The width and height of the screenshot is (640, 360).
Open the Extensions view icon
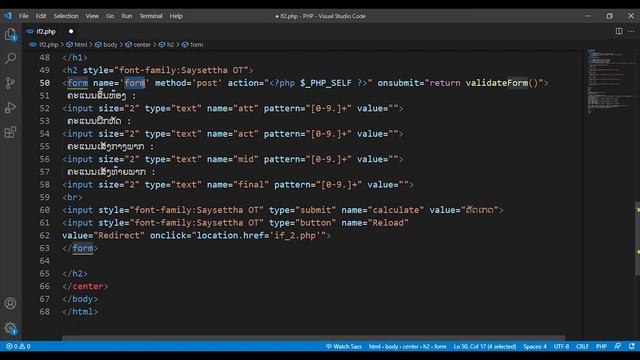pyautogui.click(x=11, y=132)
